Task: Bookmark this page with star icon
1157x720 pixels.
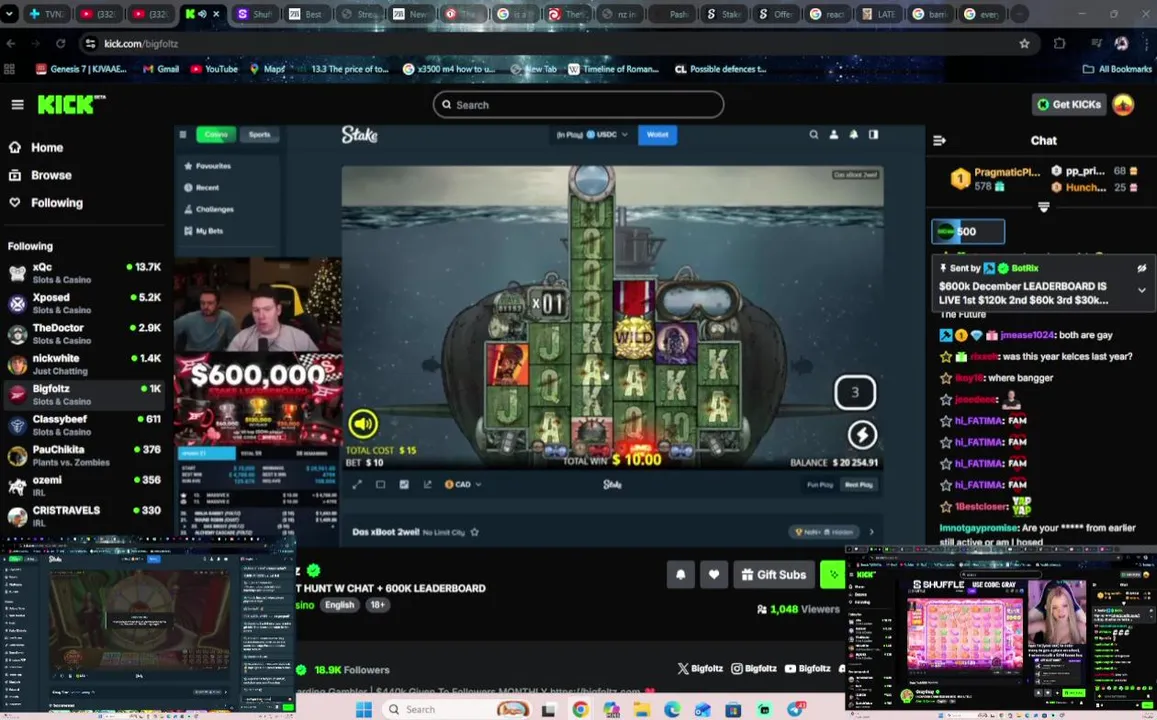Action: click(x=1024, y=44)
